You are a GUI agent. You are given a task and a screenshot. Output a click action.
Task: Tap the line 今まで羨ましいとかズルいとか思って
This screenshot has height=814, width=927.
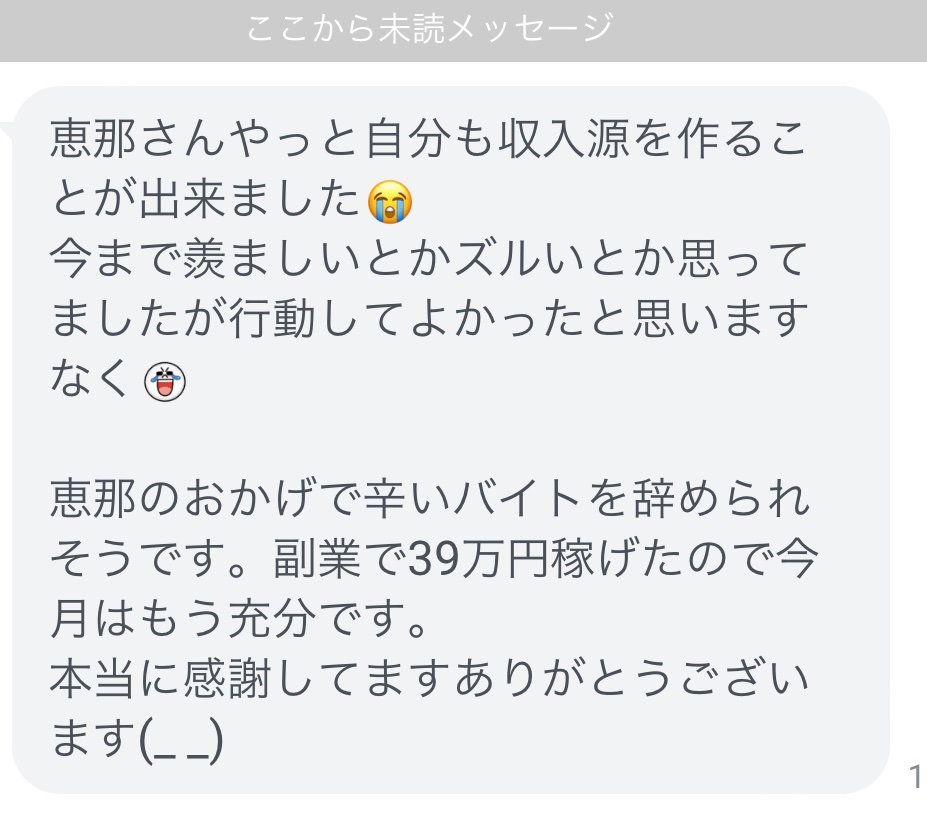(x=429, y=260)
